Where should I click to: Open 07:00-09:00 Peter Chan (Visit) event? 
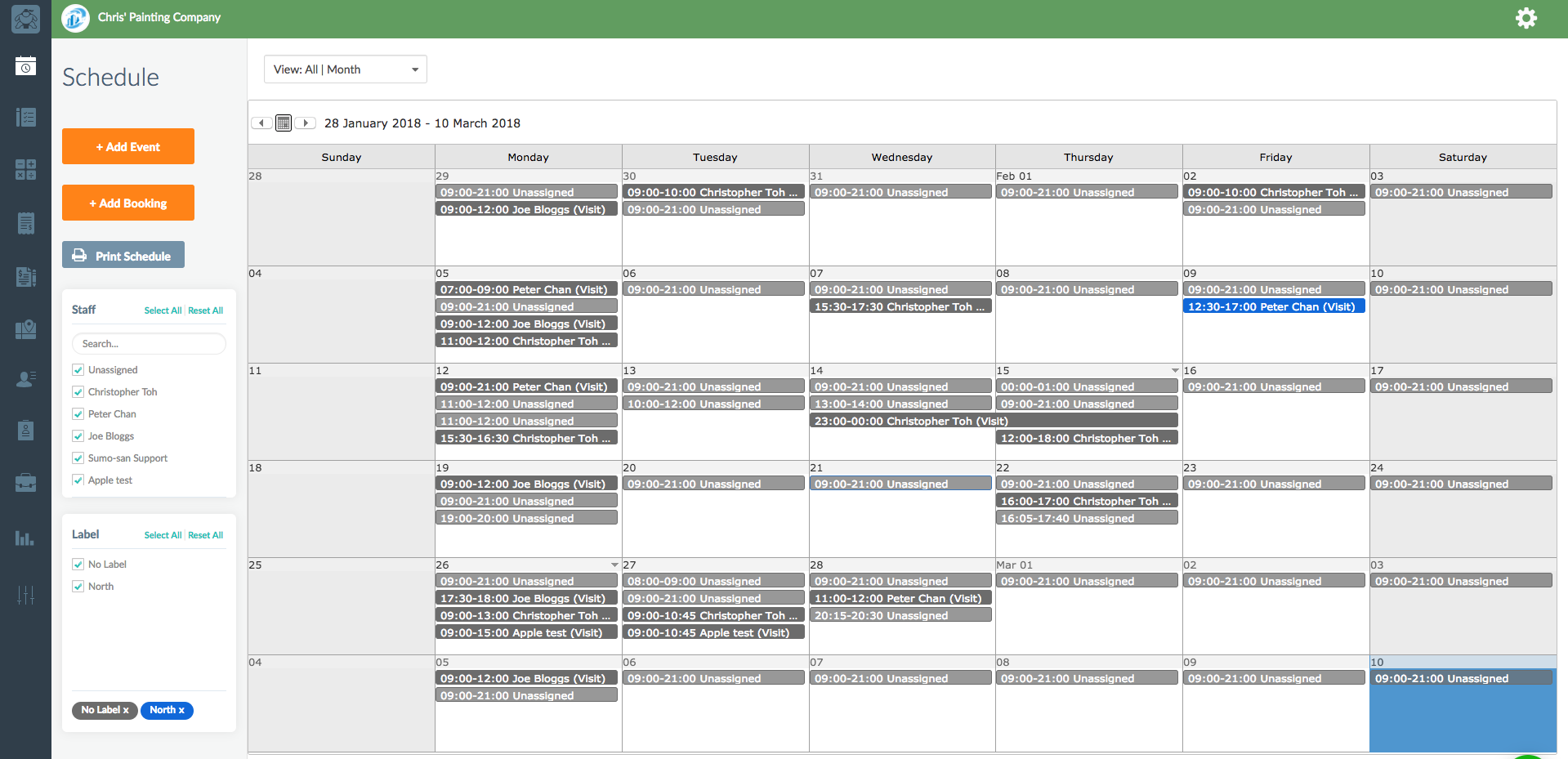(526, 289)
